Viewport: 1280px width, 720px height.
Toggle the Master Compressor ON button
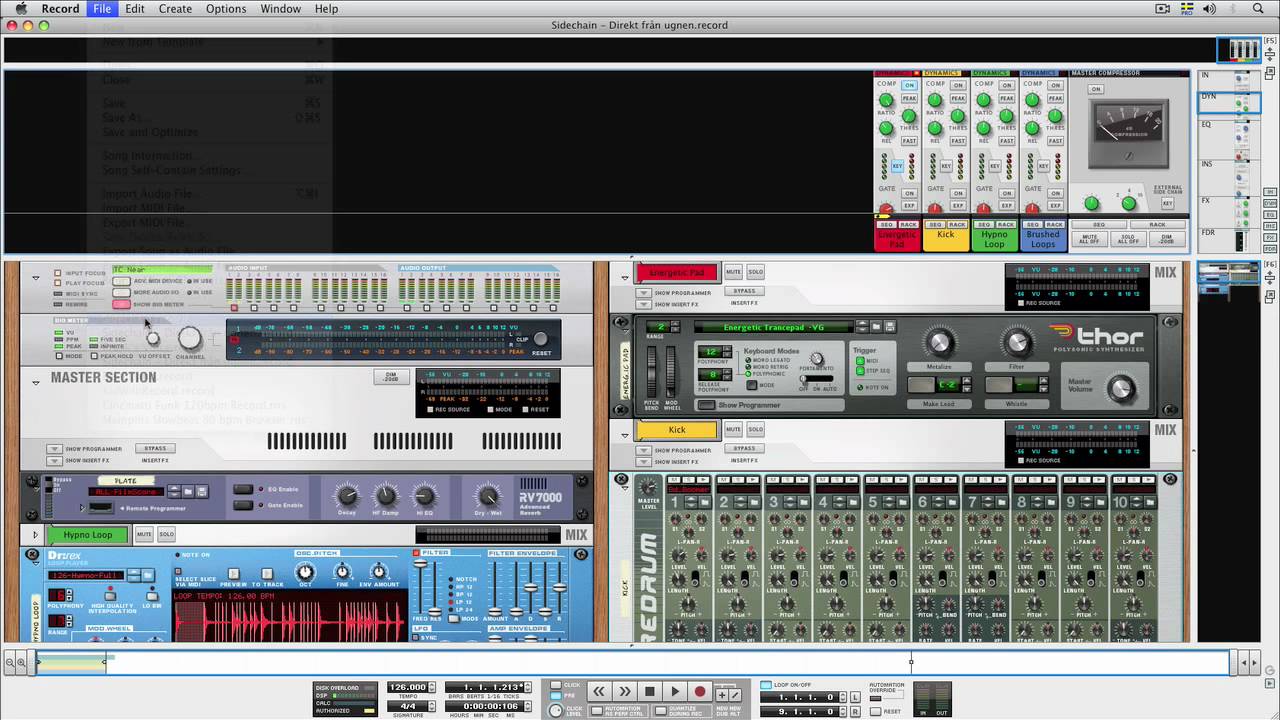[x=1096, y=89]
